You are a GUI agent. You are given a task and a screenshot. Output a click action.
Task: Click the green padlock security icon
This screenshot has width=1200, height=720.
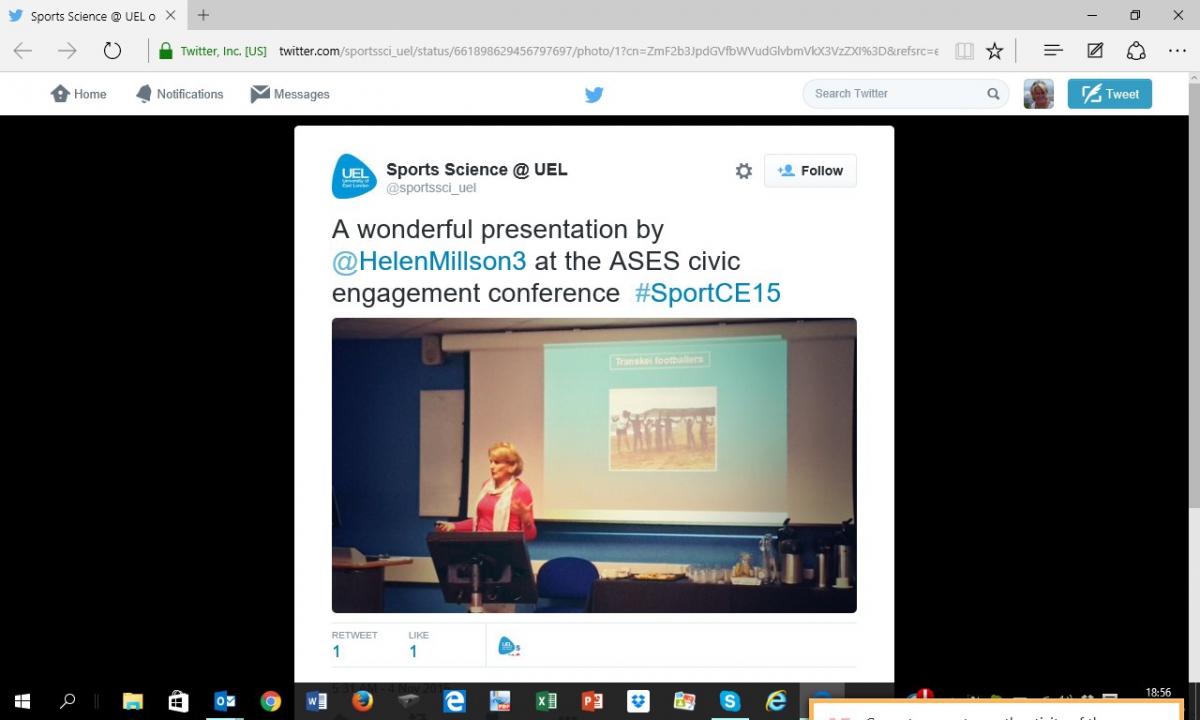point(166,51)
